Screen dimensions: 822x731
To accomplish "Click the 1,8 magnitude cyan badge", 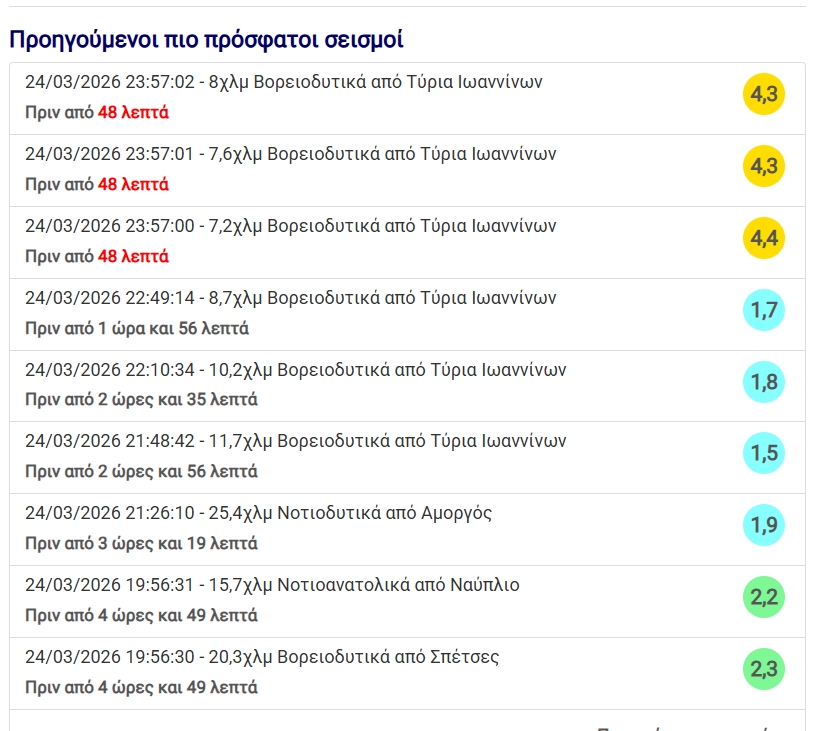I will (764, 382).
